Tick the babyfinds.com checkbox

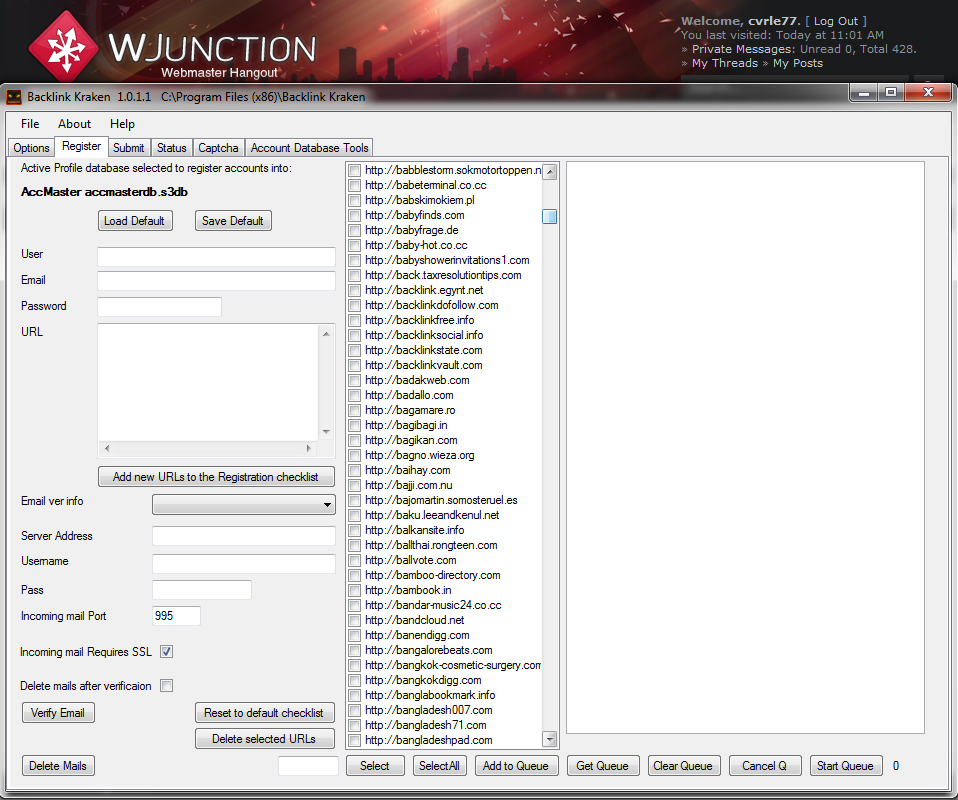354,215
